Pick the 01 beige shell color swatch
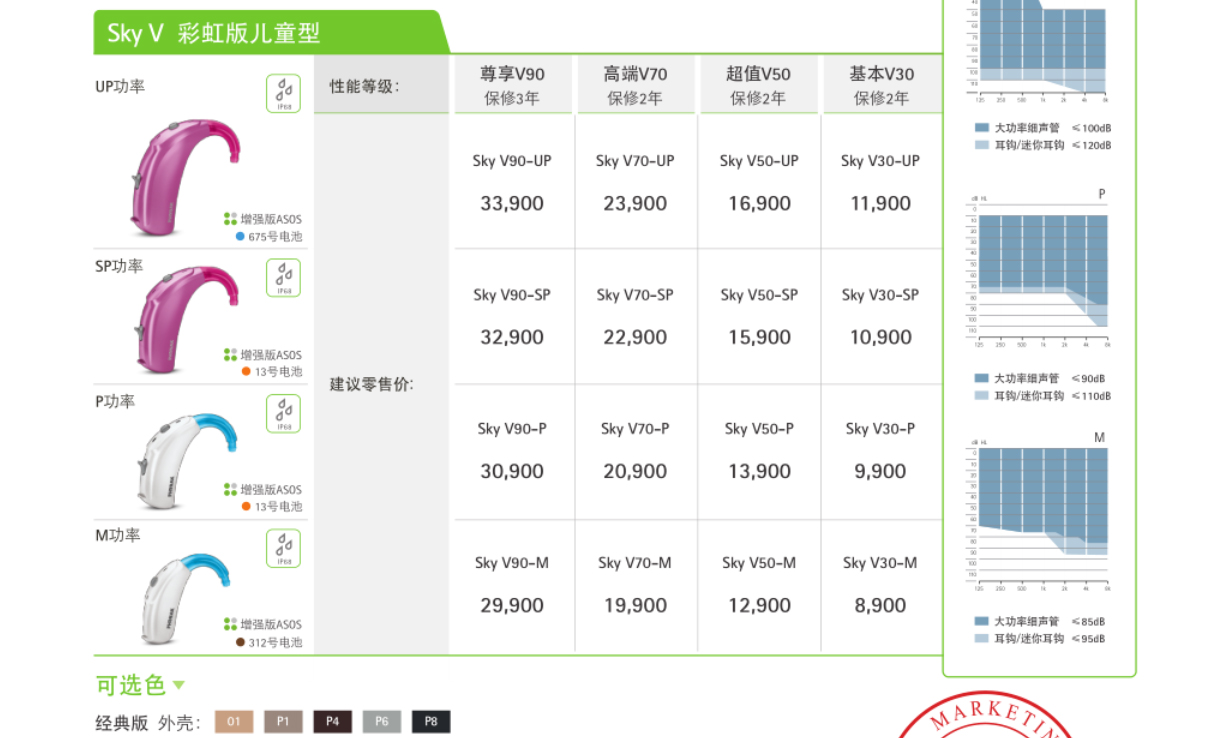 click(234, 721)
